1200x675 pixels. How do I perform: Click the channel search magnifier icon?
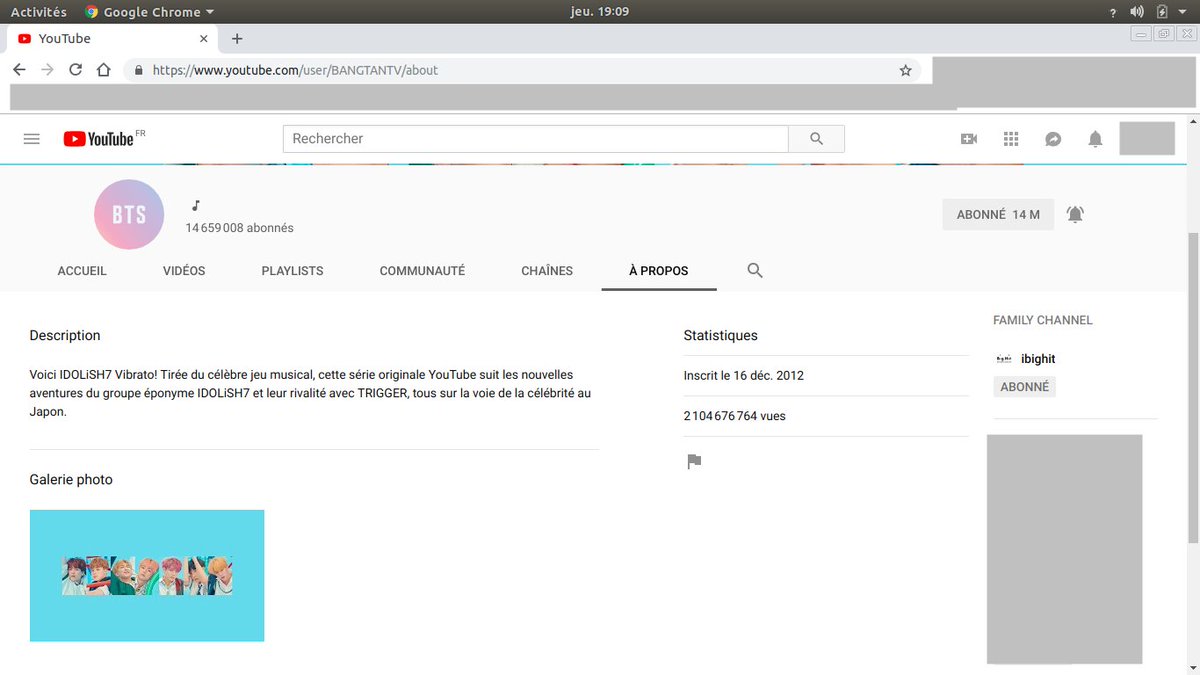[x=755, y=270]
